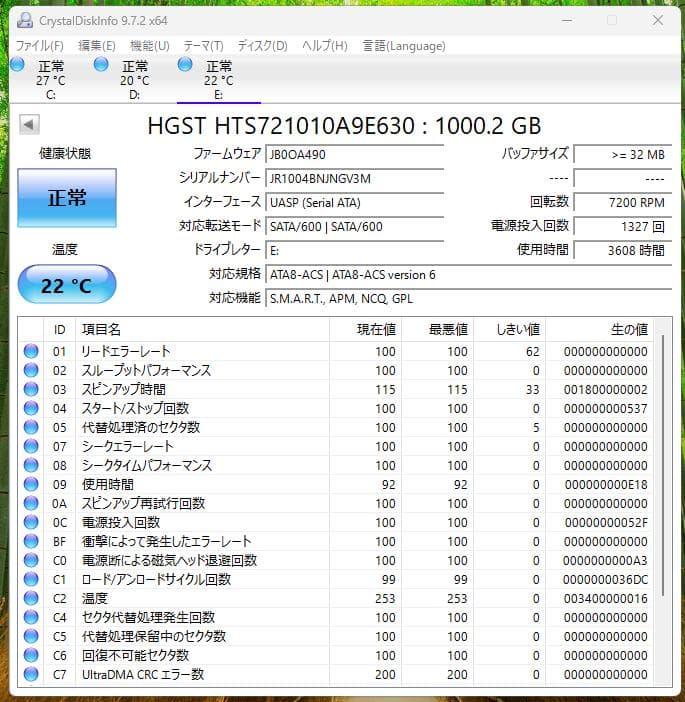685x702 pixels.
Task: Click status orb for ID 0C 電源投入回数
Action: tap(31, 522)
